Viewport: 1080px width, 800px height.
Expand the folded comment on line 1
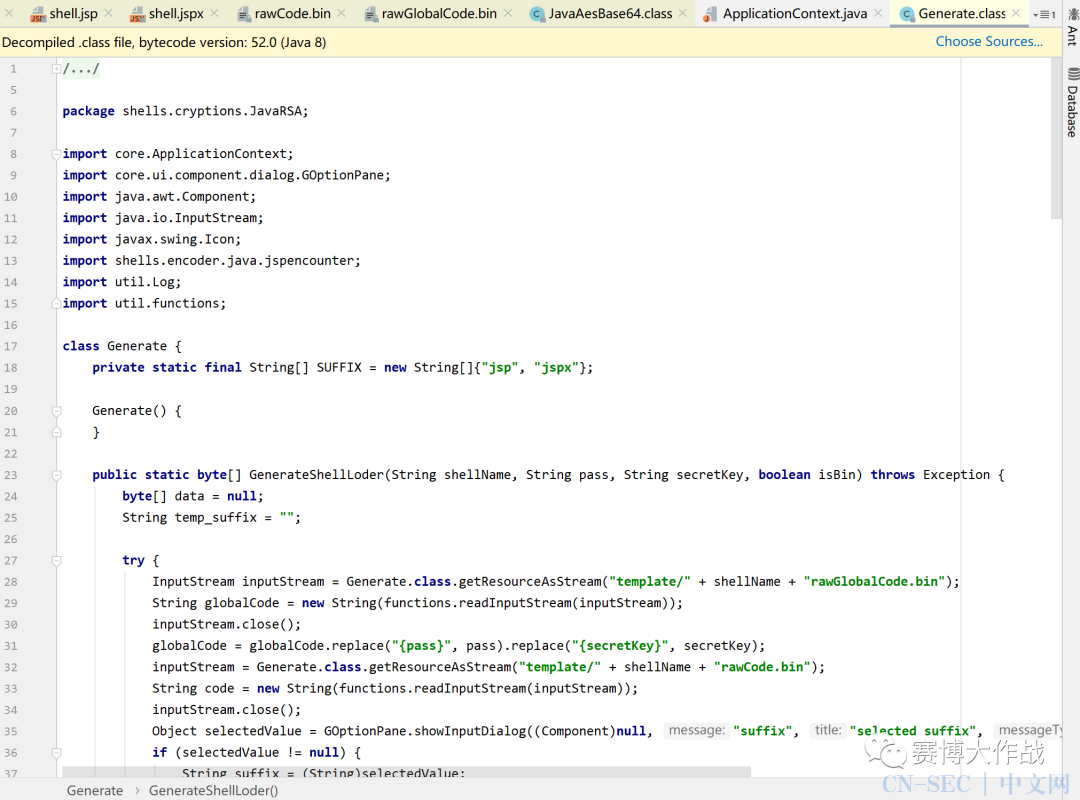(x=56, y=68)
